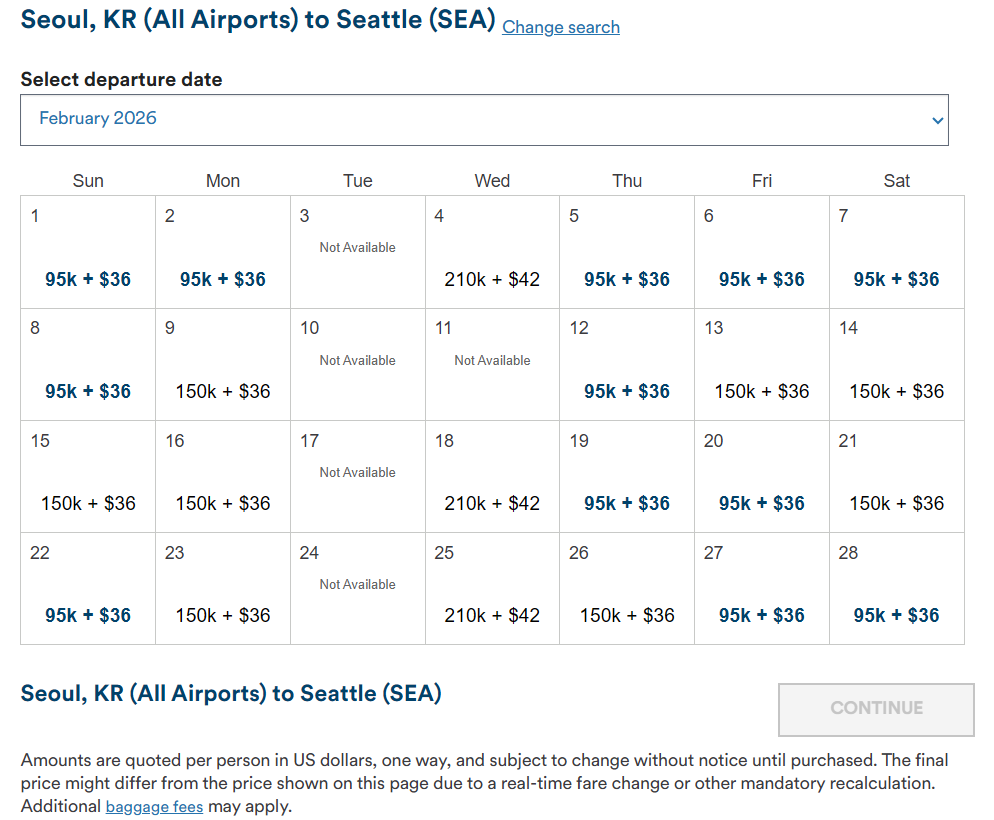Screen dimensions: 994x820
Task: Open the February 2026 month dropdown
Action: (x=484, y=119)
